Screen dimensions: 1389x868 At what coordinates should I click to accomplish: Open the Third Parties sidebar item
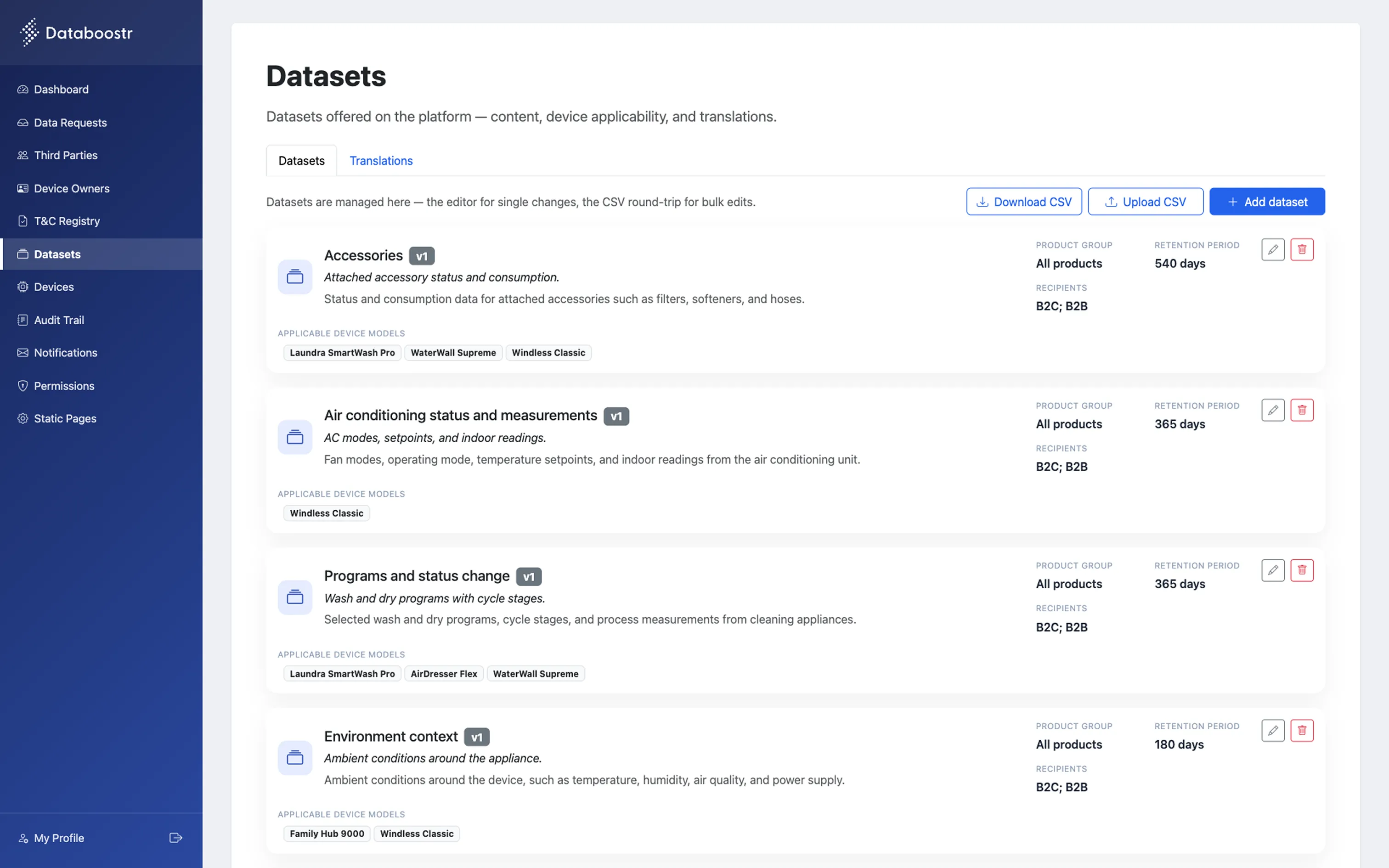tap(101, 156)
